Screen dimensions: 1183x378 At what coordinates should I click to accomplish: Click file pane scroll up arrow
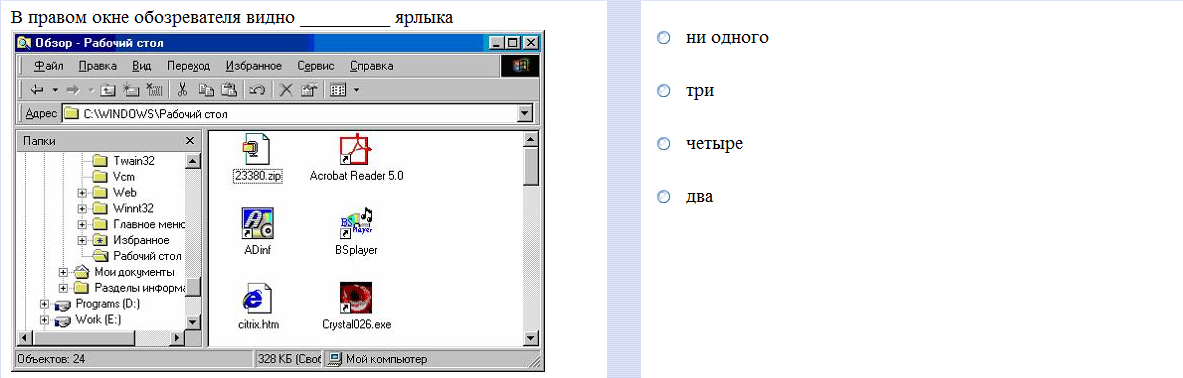[x=530, y=140]
